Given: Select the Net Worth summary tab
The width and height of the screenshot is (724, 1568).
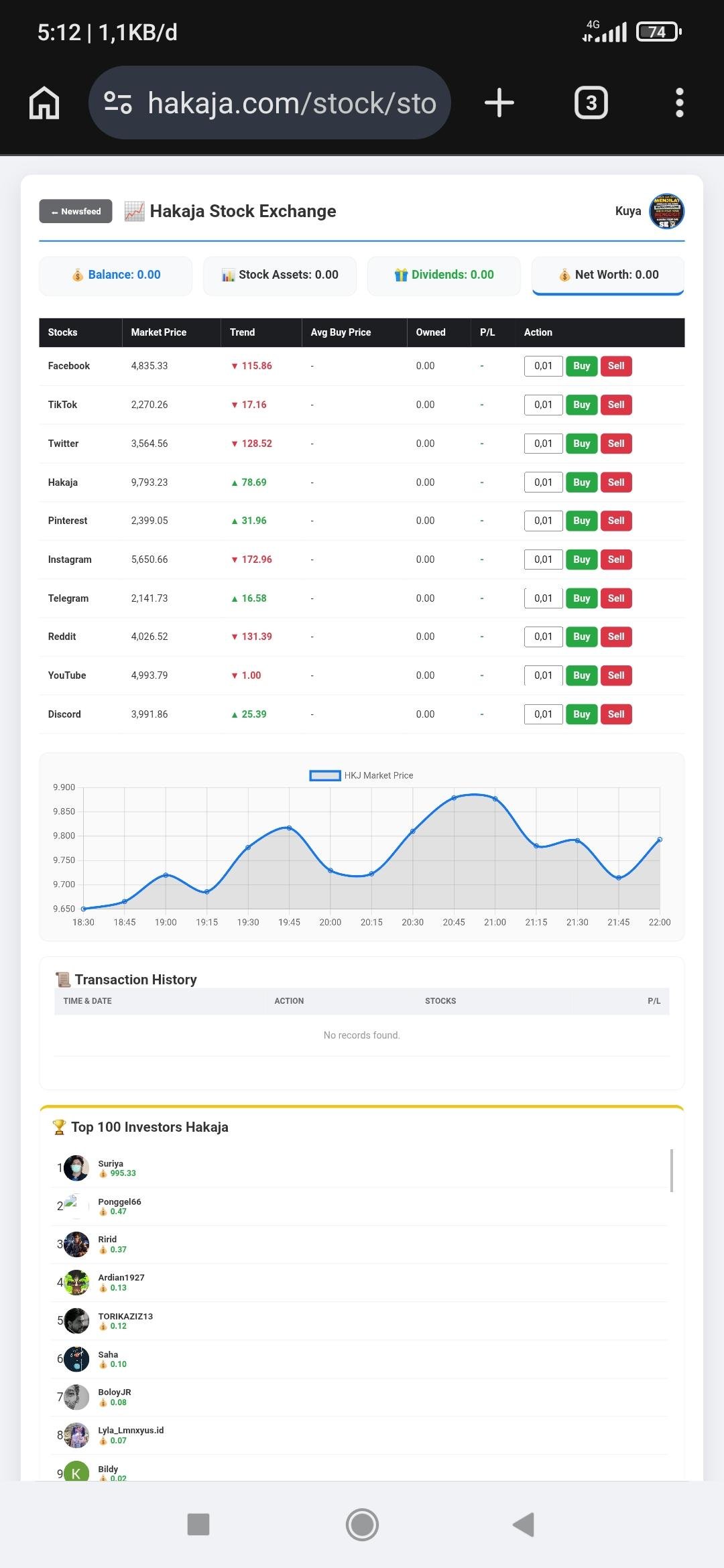Looking at the screenshot, I should [x=608, y=275].
